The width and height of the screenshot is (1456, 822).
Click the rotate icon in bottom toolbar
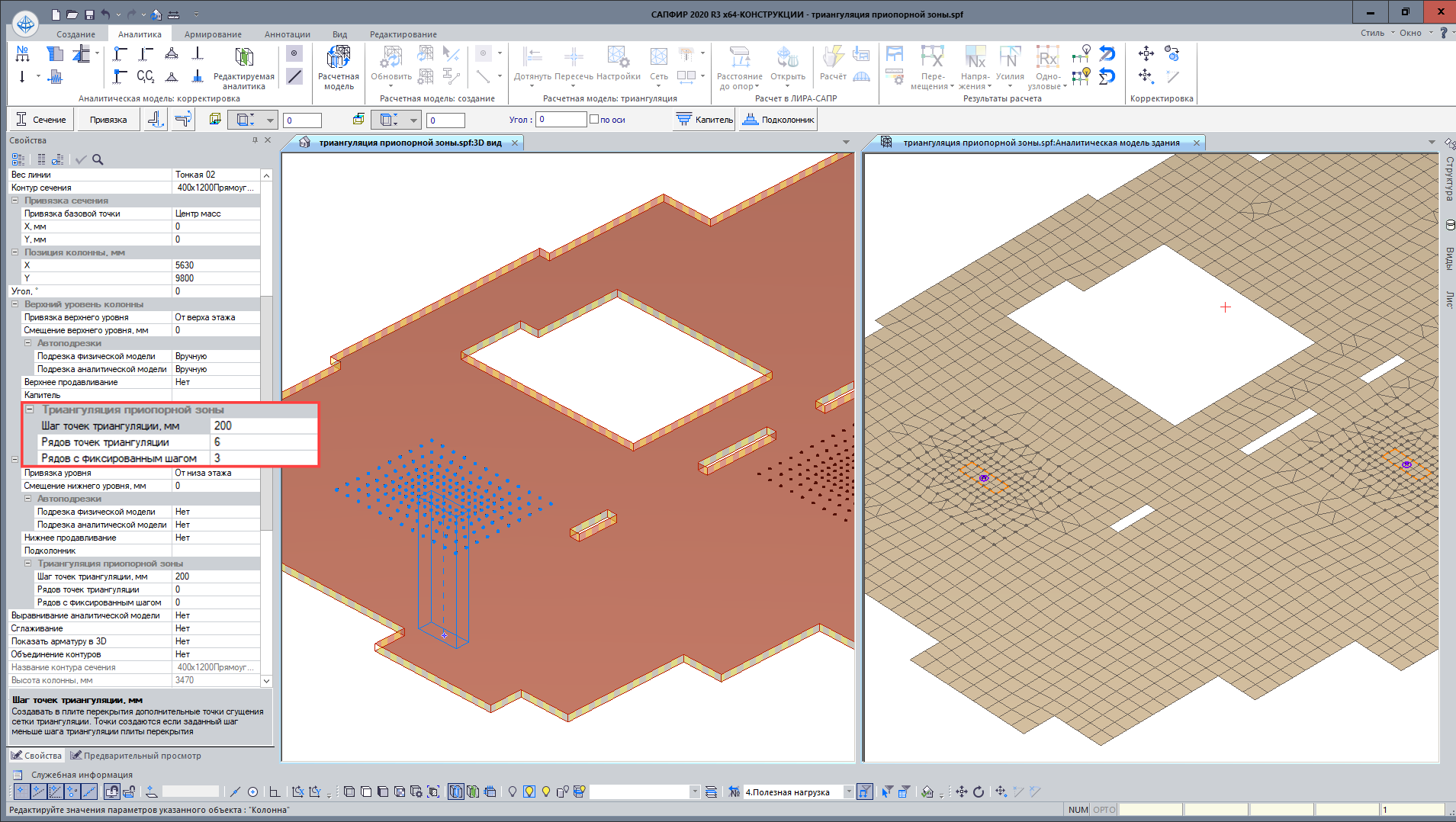[979, 791]
